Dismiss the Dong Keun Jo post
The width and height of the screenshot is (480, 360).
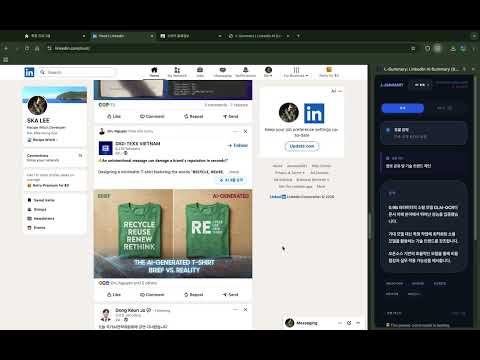(245, 310)
